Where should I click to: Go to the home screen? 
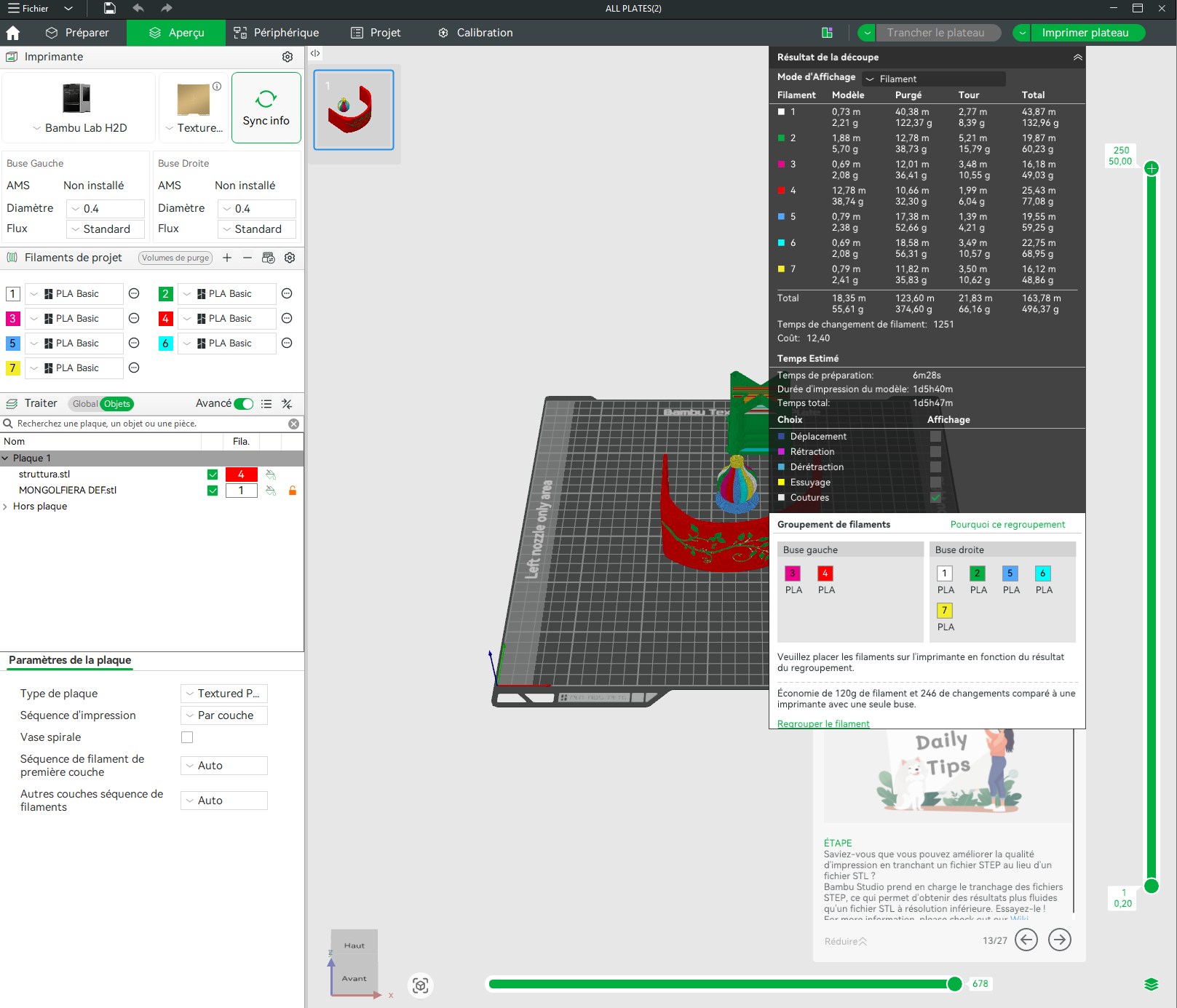pos(13,33)
